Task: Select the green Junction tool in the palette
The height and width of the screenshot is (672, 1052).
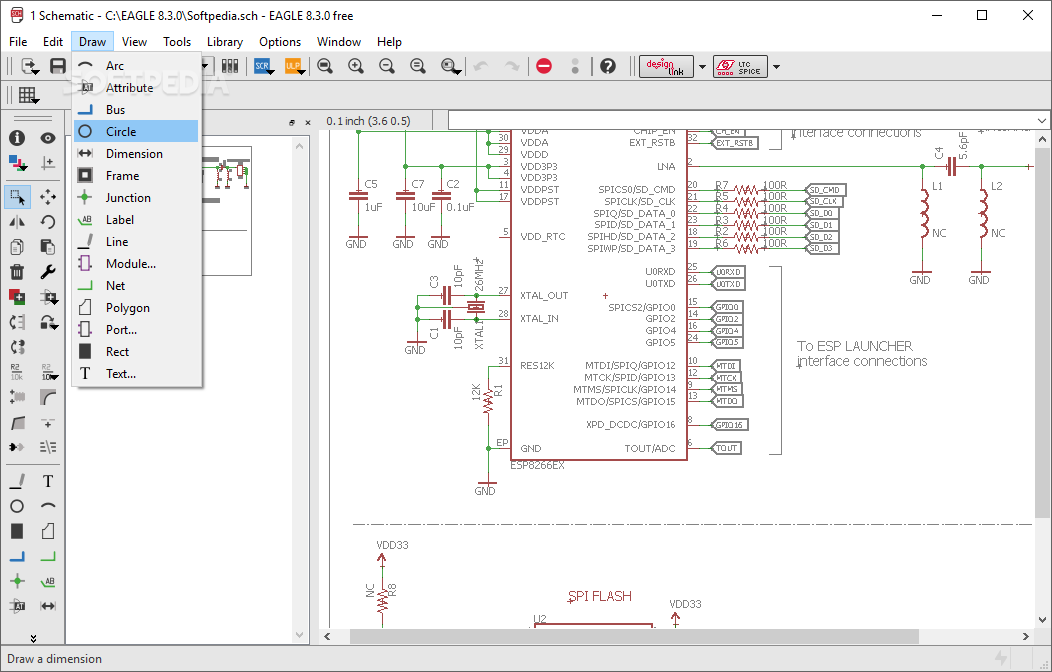Action: [x=17, y=581]
